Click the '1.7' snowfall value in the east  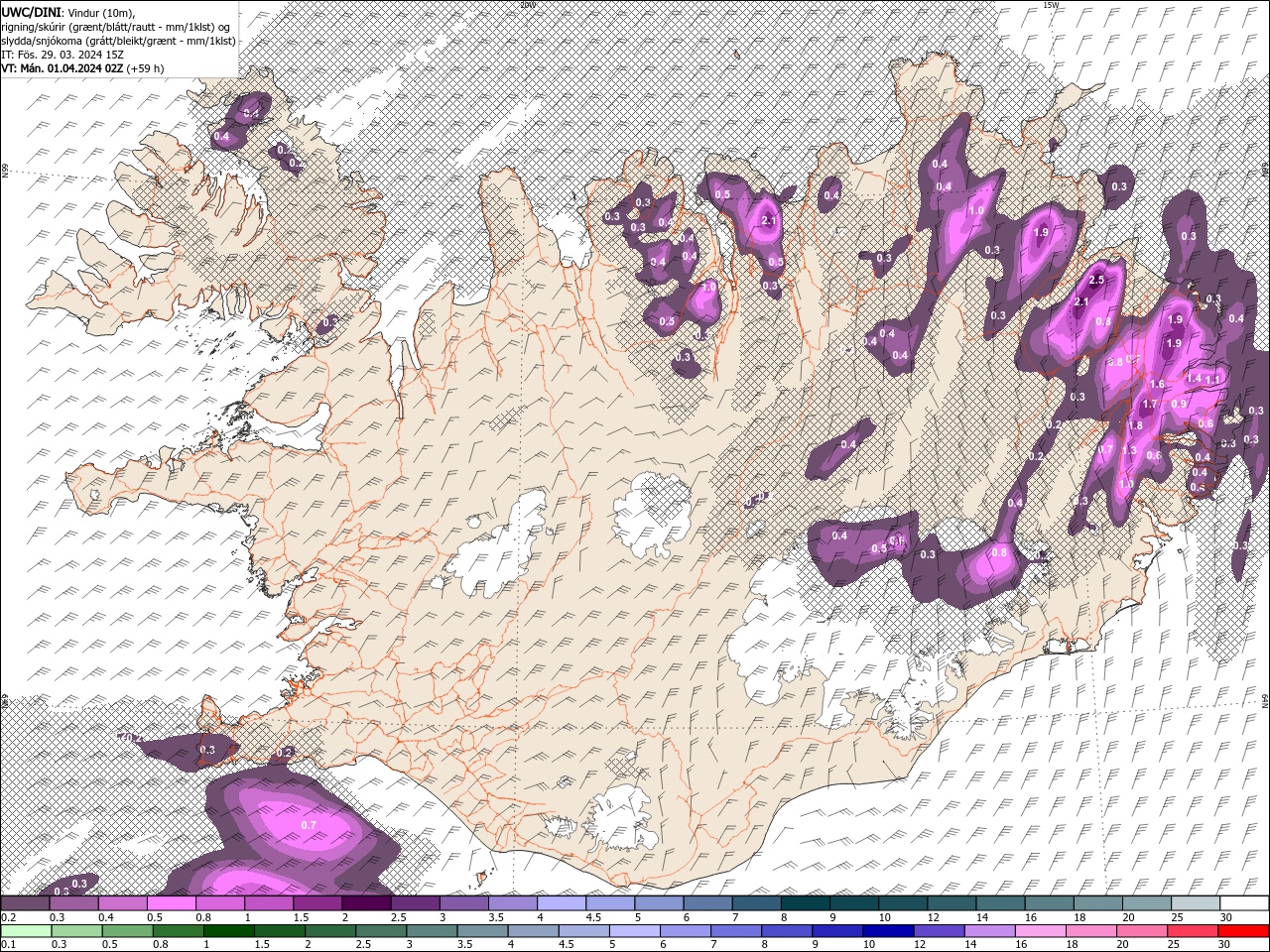point(1150,404)
